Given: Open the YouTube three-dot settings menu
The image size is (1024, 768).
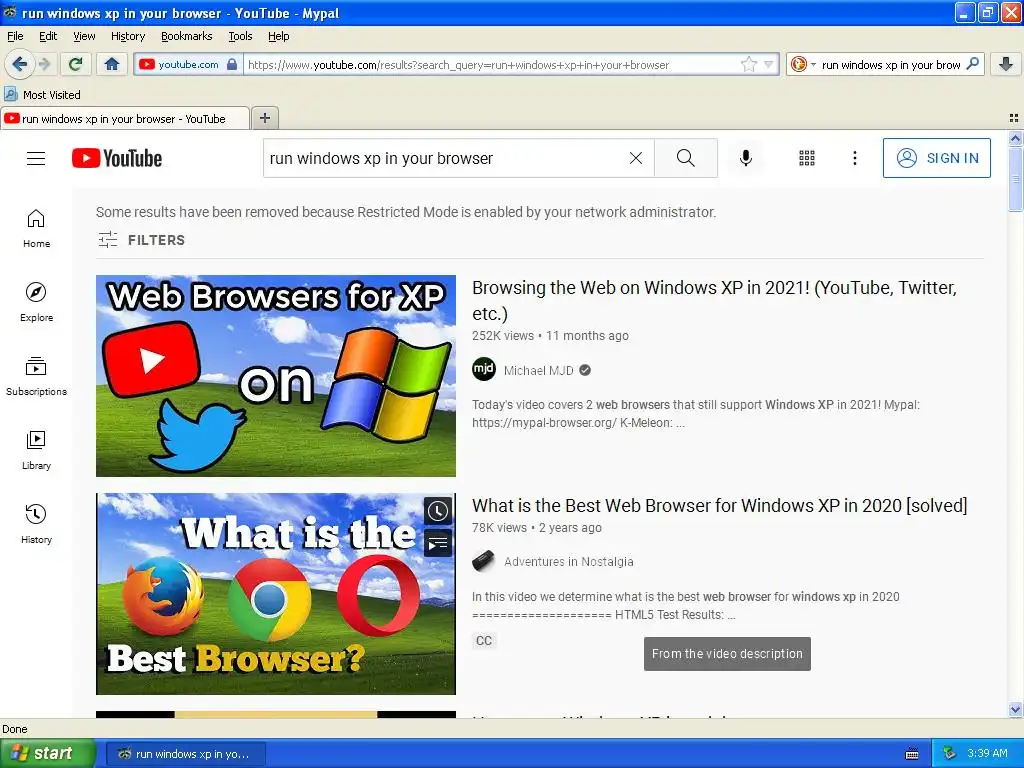Looking at the screenshot, I should click(855, 158).
